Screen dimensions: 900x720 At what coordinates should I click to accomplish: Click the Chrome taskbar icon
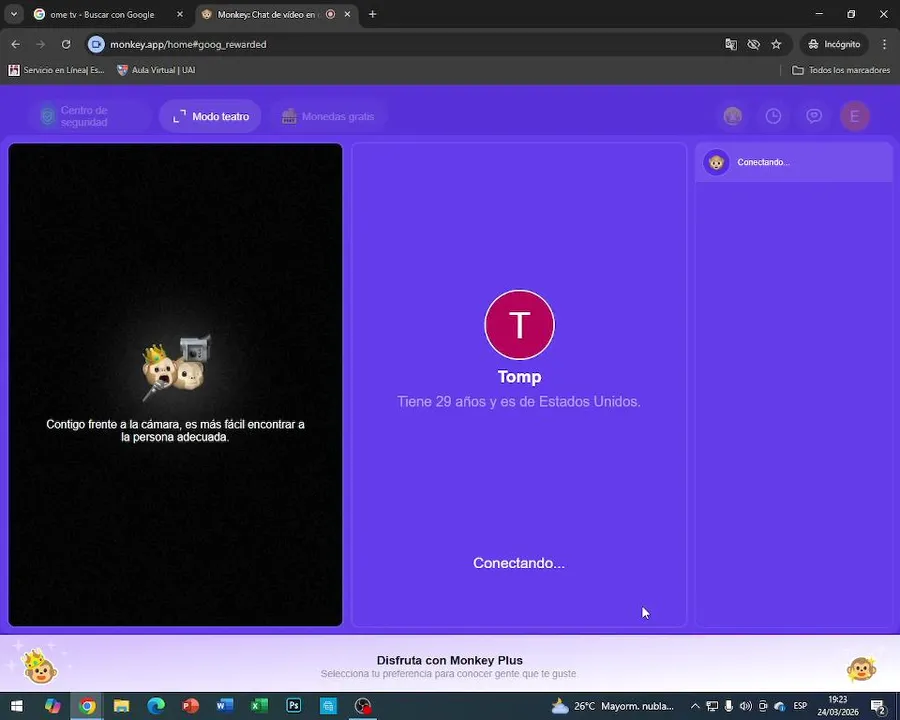[87, 706]
